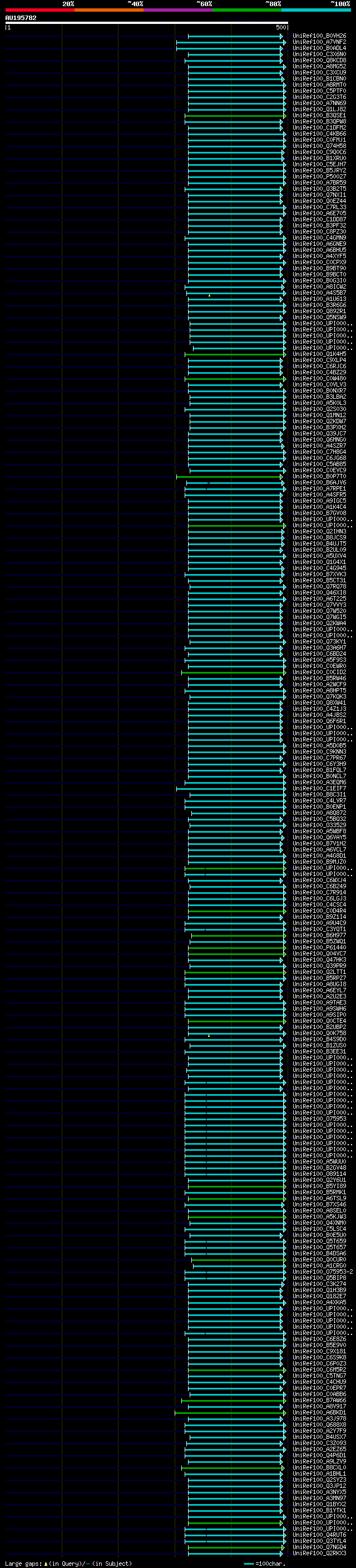Viewport: 356px width, 1568px height.
Task: Click the red ~20% legend color segment
Action: point(39,10)
